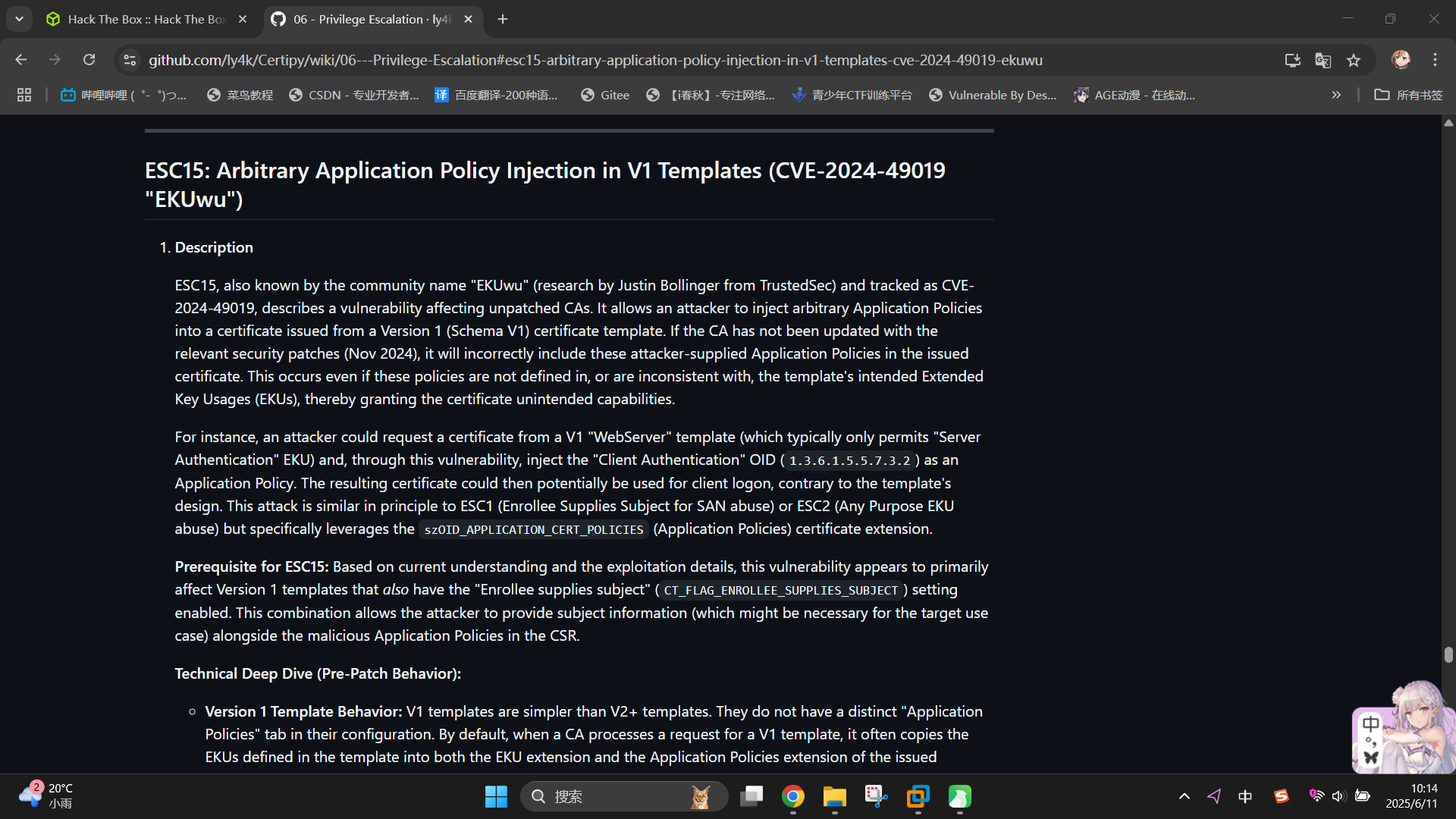The width and height of the screenshot is (1456, 819).
Task: Reload the current page
Action: (89, 60)
